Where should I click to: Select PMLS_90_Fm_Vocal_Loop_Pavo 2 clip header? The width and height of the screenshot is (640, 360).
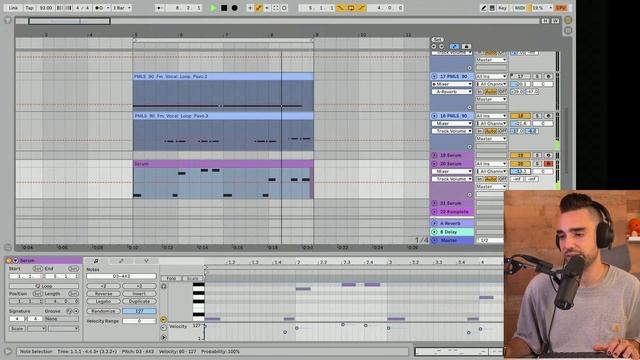tap(223, 76)
